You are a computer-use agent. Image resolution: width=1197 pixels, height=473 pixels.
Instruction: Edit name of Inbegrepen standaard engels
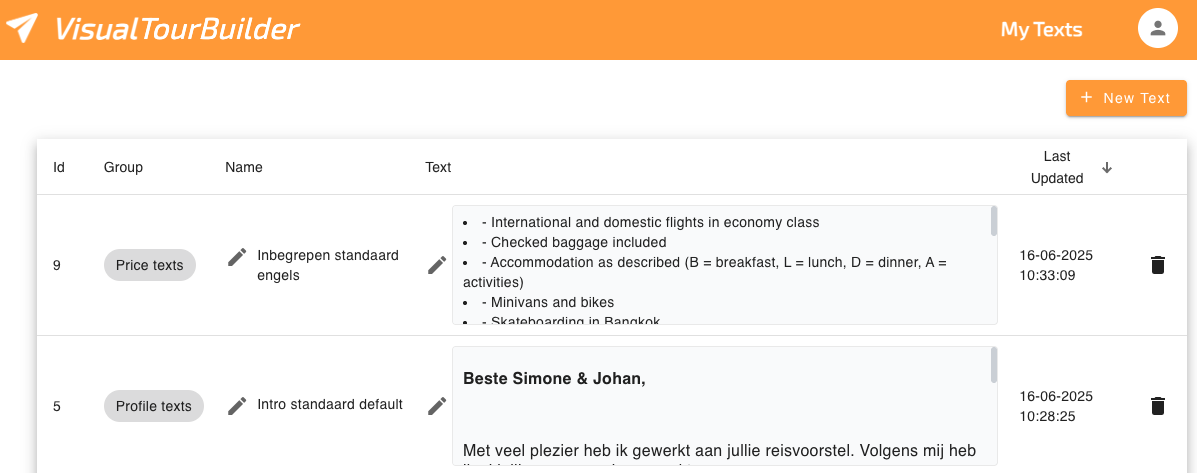click(x=237, y=257)
